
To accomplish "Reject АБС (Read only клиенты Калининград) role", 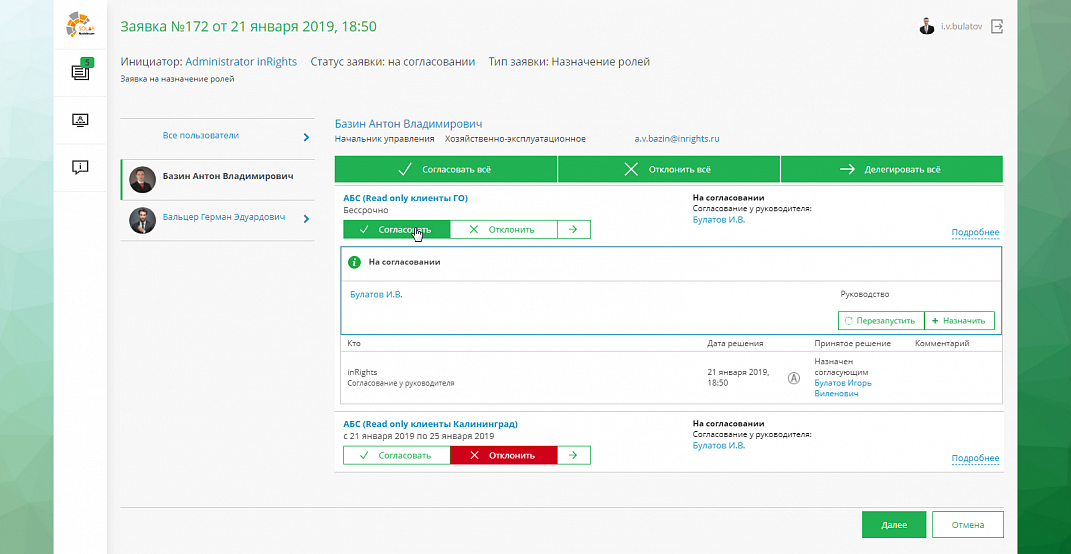I will coord(503,455).
